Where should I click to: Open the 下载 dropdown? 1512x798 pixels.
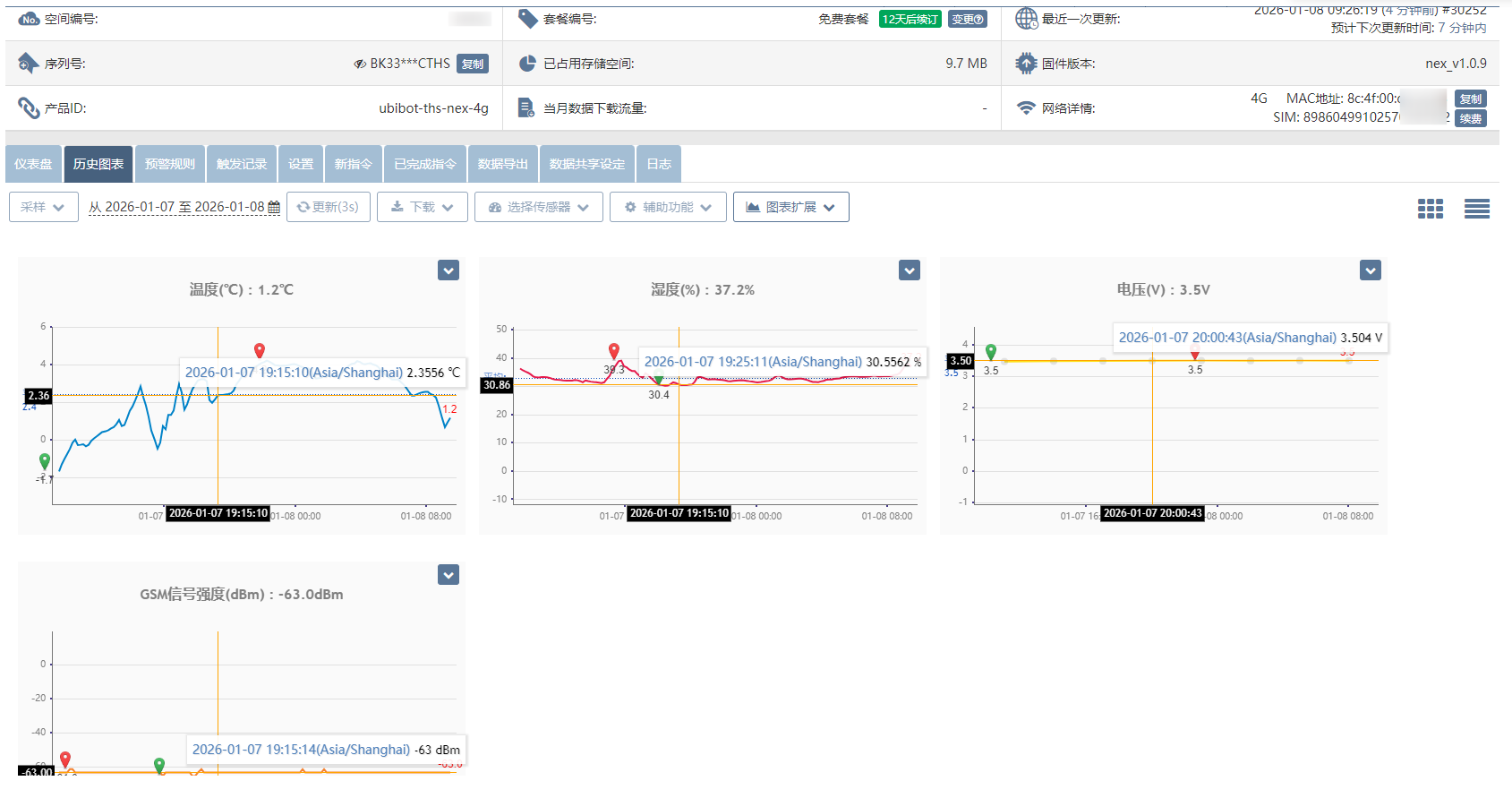tap(422, 207)
